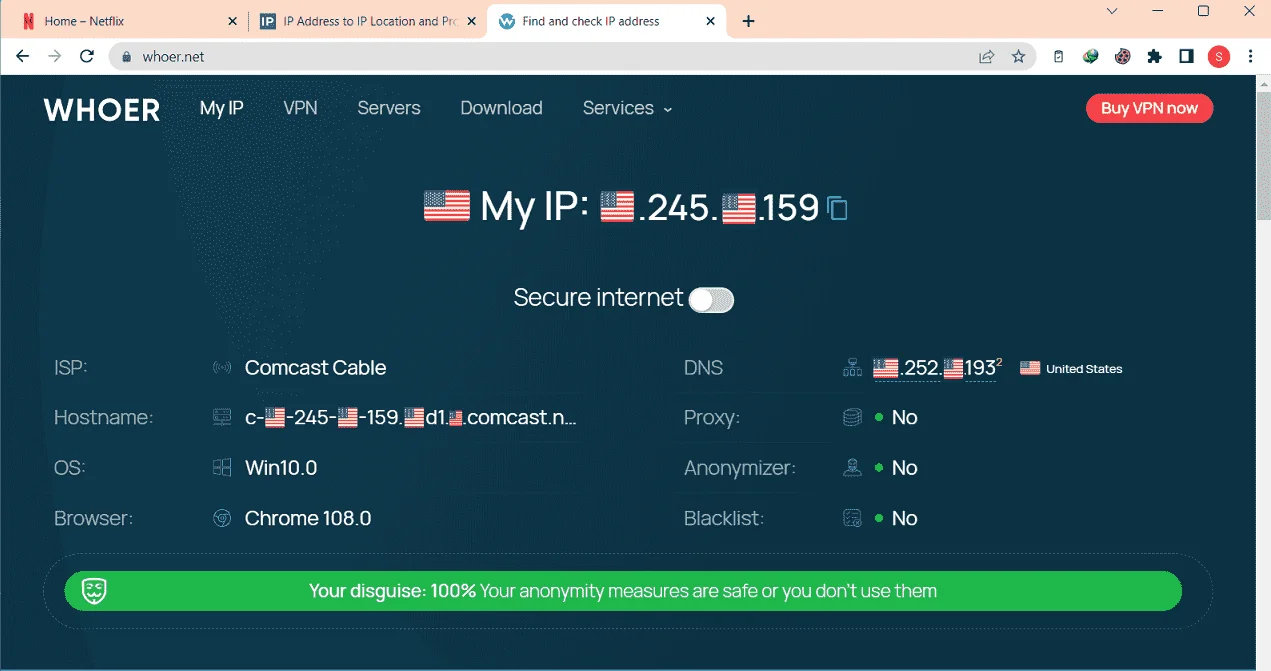
Task: Click the WHOER logo
Action: point(102,110)
